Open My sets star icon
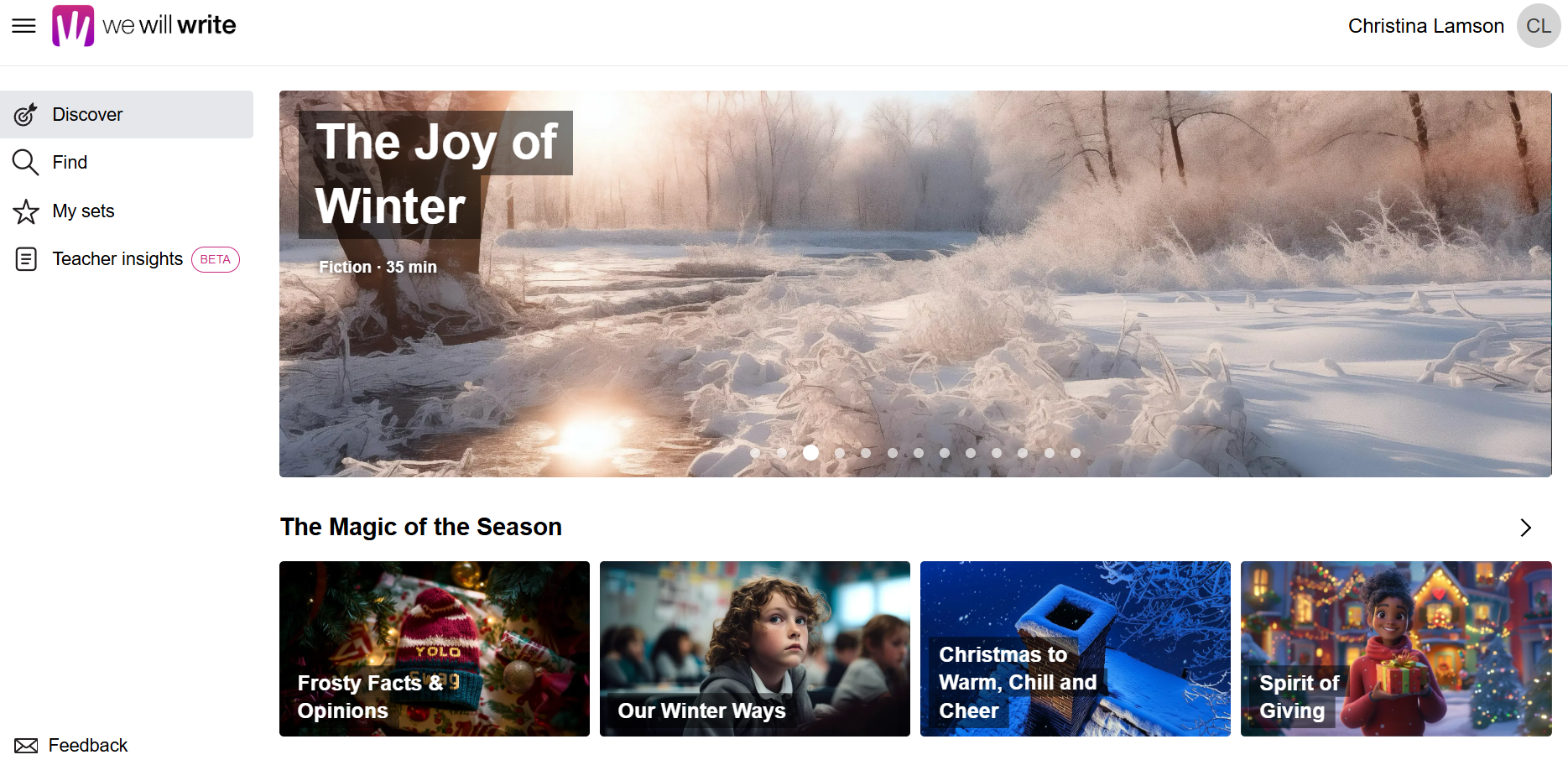 [x=26, y=211]
